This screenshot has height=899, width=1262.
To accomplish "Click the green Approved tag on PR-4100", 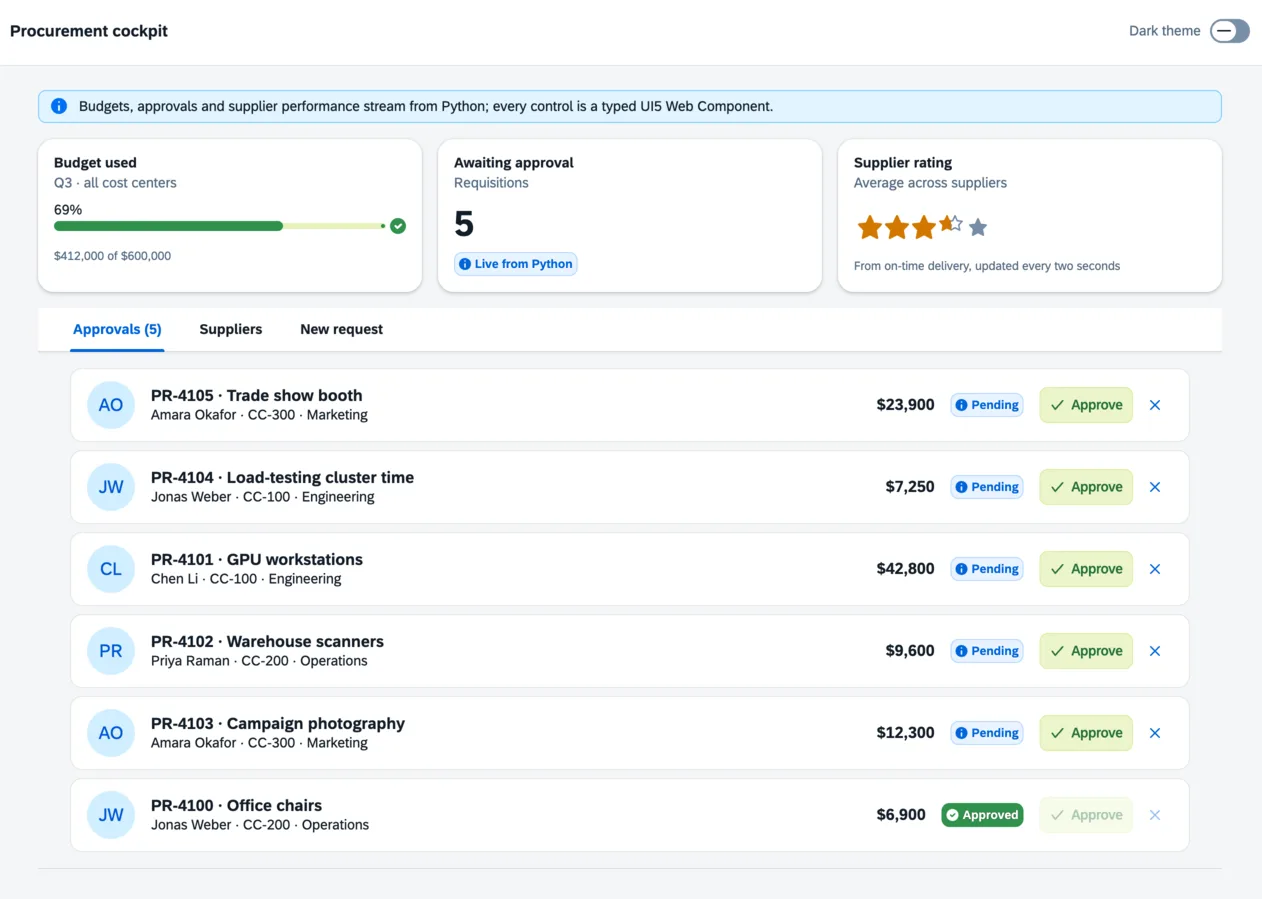I will click(982, 815).
